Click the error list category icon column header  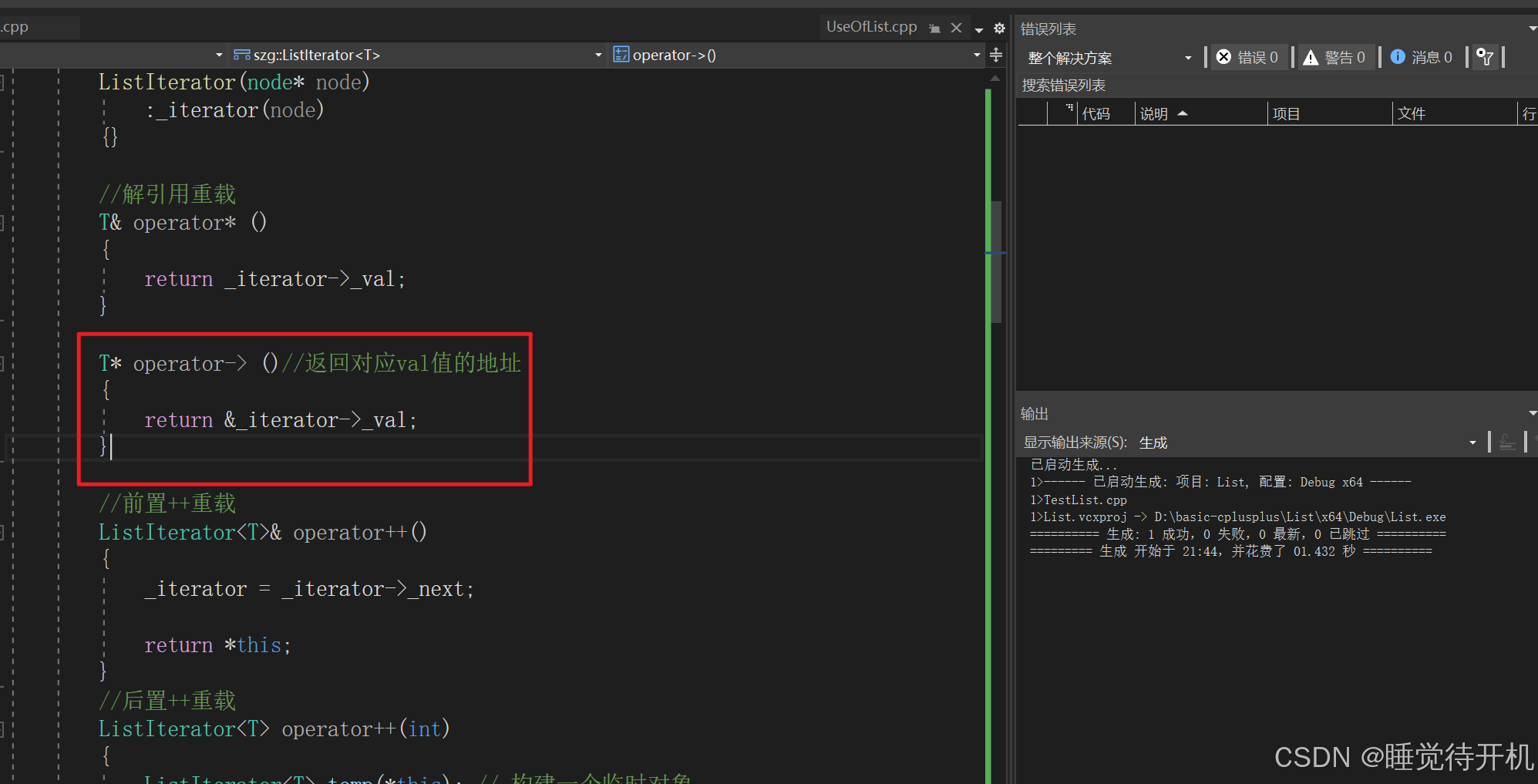tap(1062, 113)
